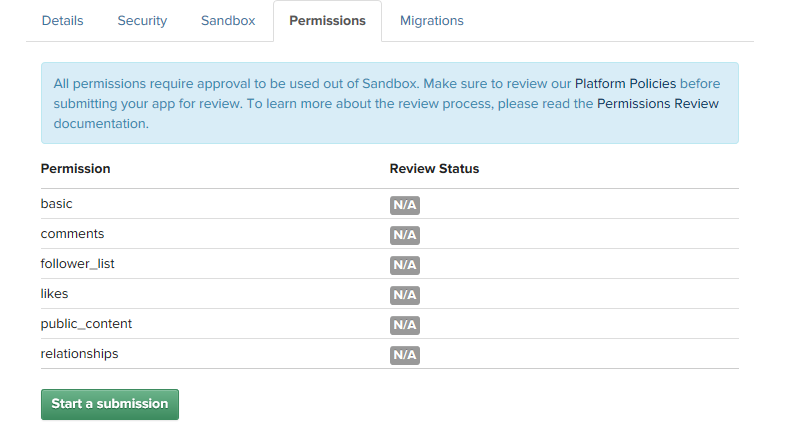Select the public_content permission label
The height and width of the screenshot is (428, 786).
(x=86, y=324)
